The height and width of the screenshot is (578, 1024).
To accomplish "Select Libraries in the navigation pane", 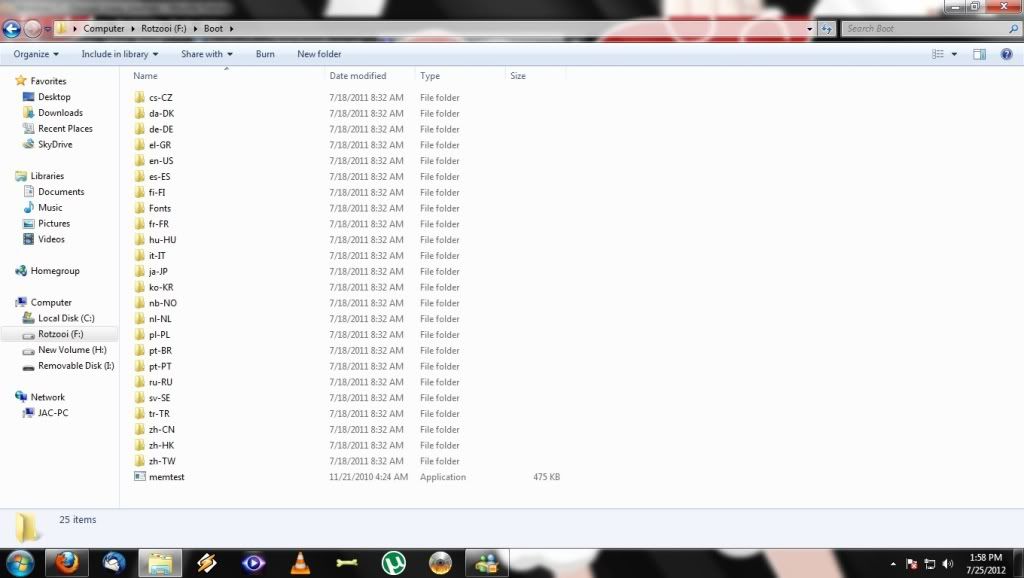I will click(47, 176).
